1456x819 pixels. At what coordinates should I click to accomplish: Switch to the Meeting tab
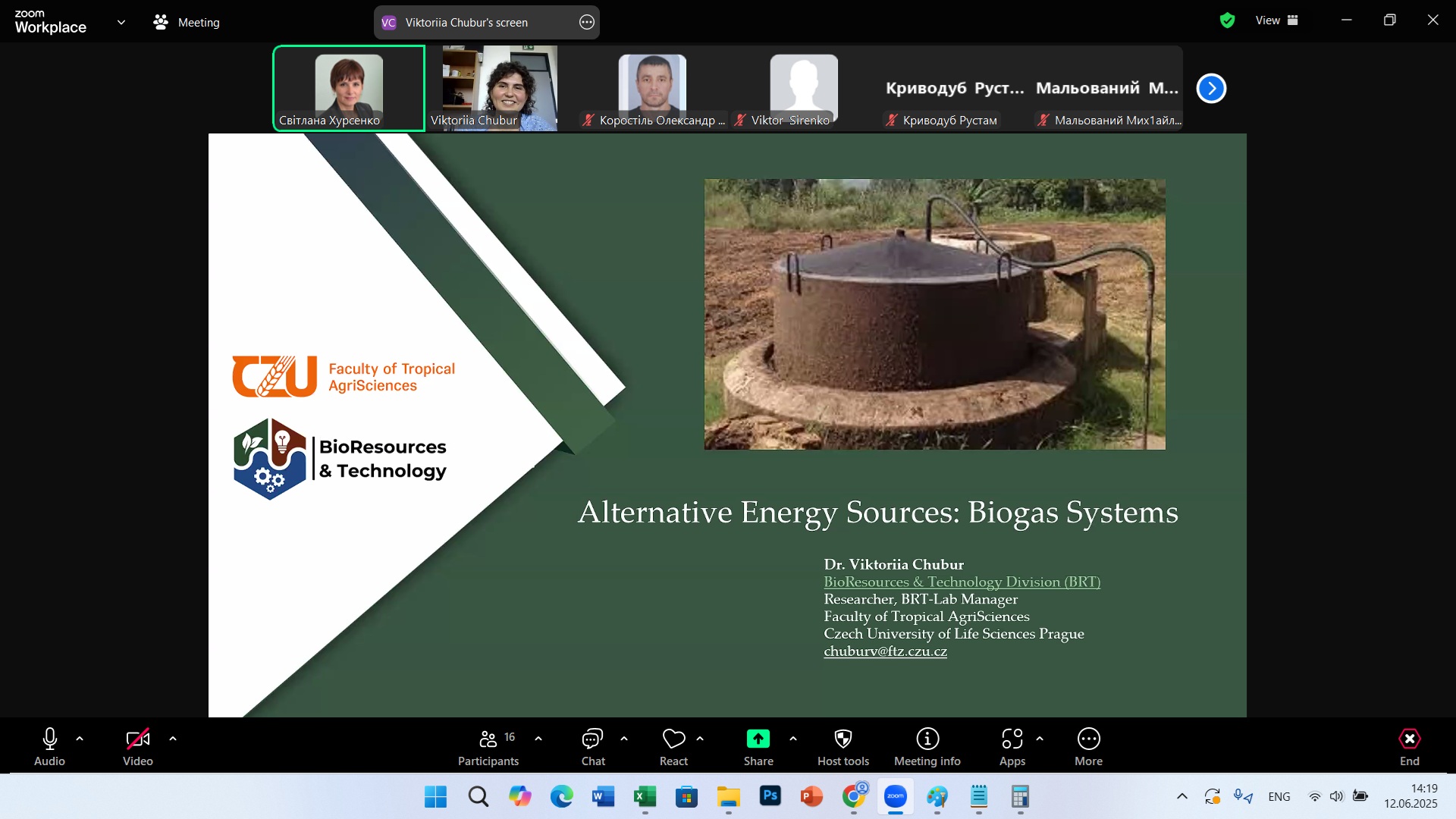187,23
